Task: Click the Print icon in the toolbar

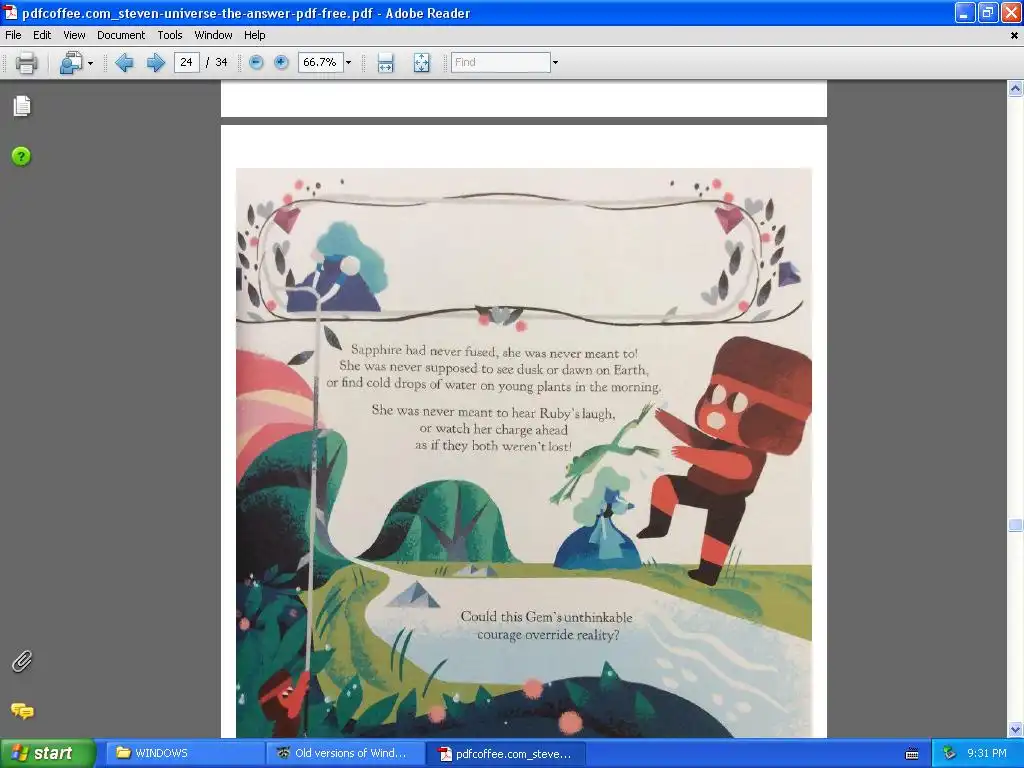Action: pos(26,63)
